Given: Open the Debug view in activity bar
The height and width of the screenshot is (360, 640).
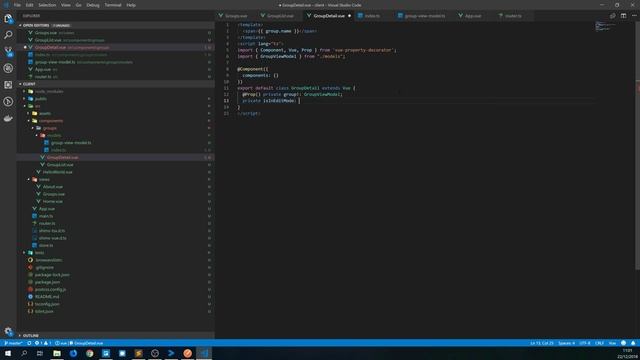Looking at the screenshot, I should click(8, 68).
